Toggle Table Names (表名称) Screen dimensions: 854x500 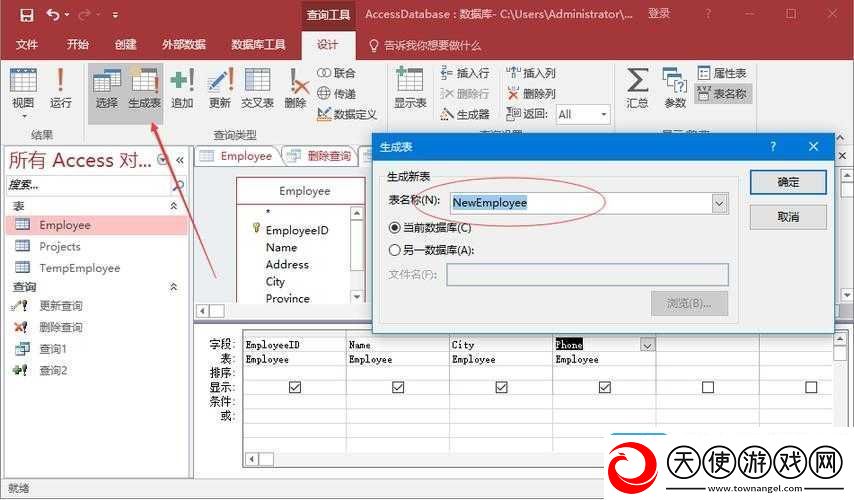point(722,94)
